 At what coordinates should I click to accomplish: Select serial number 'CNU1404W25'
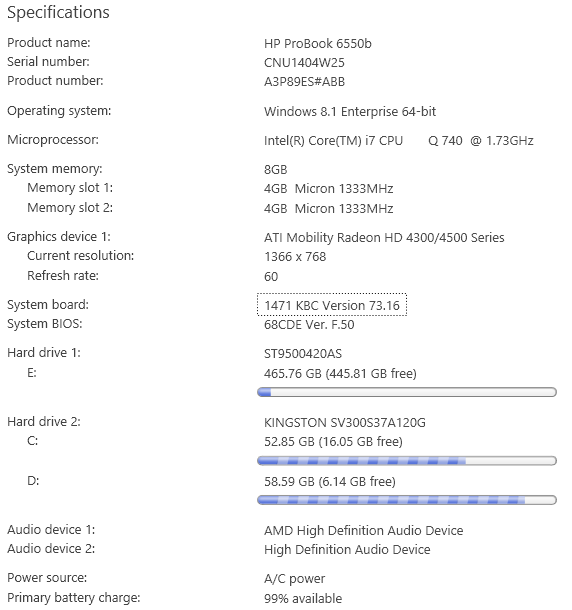pos(304,63)
